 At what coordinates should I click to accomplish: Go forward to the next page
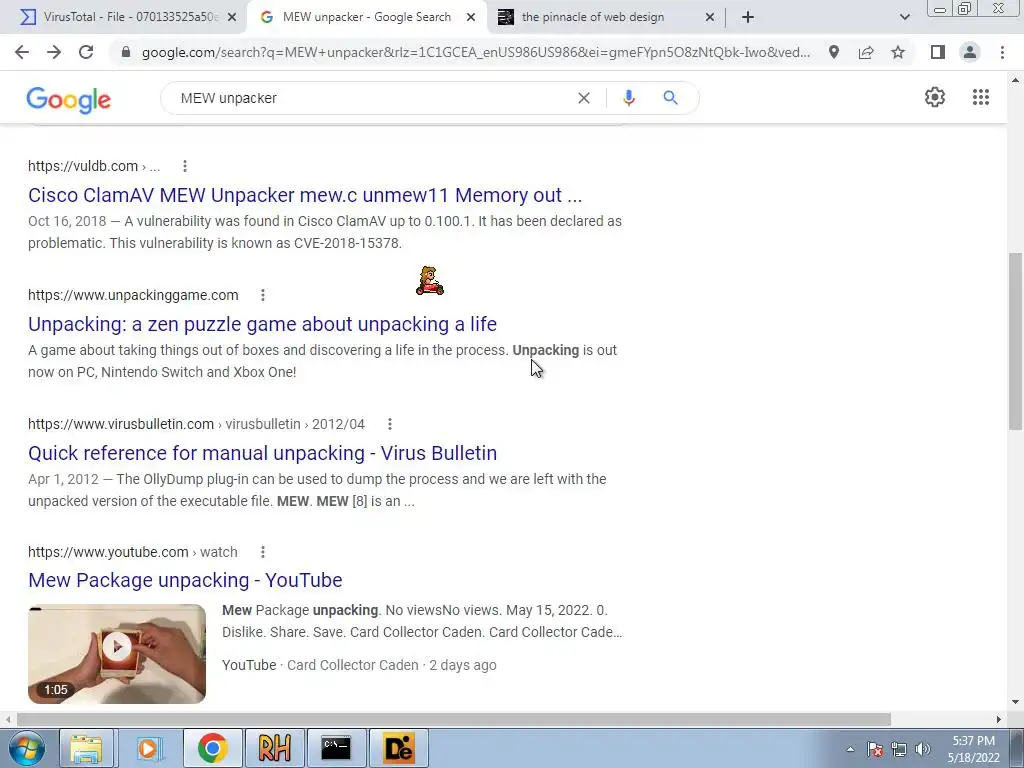tap(54, 52)
